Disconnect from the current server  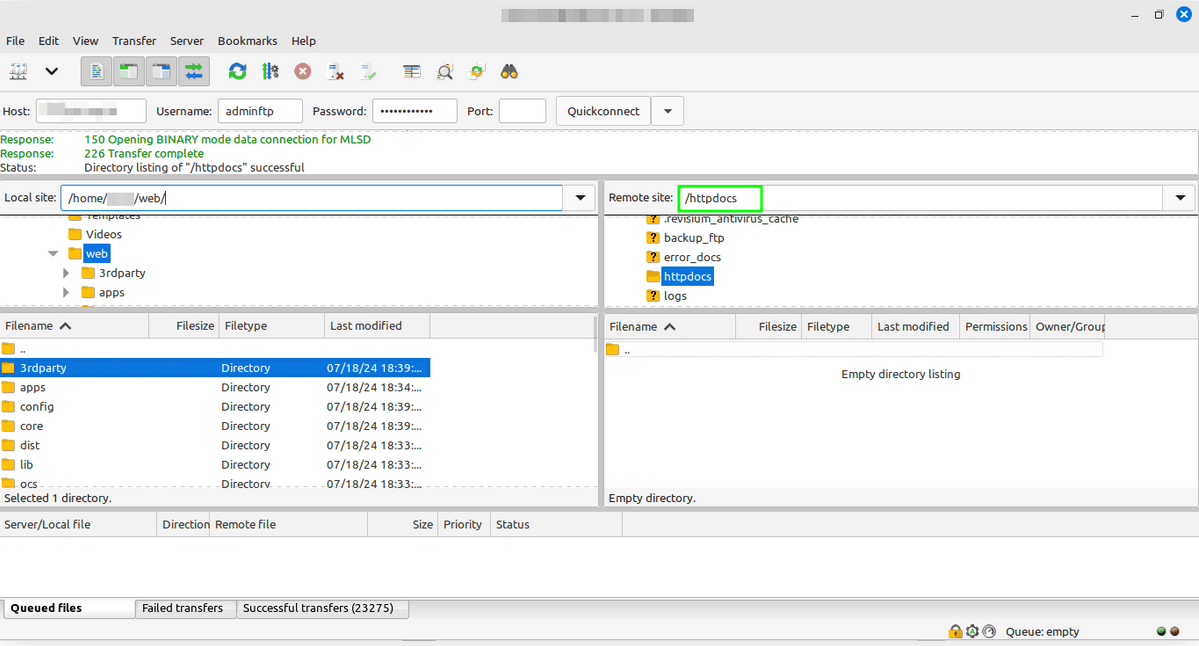(336, 72)
